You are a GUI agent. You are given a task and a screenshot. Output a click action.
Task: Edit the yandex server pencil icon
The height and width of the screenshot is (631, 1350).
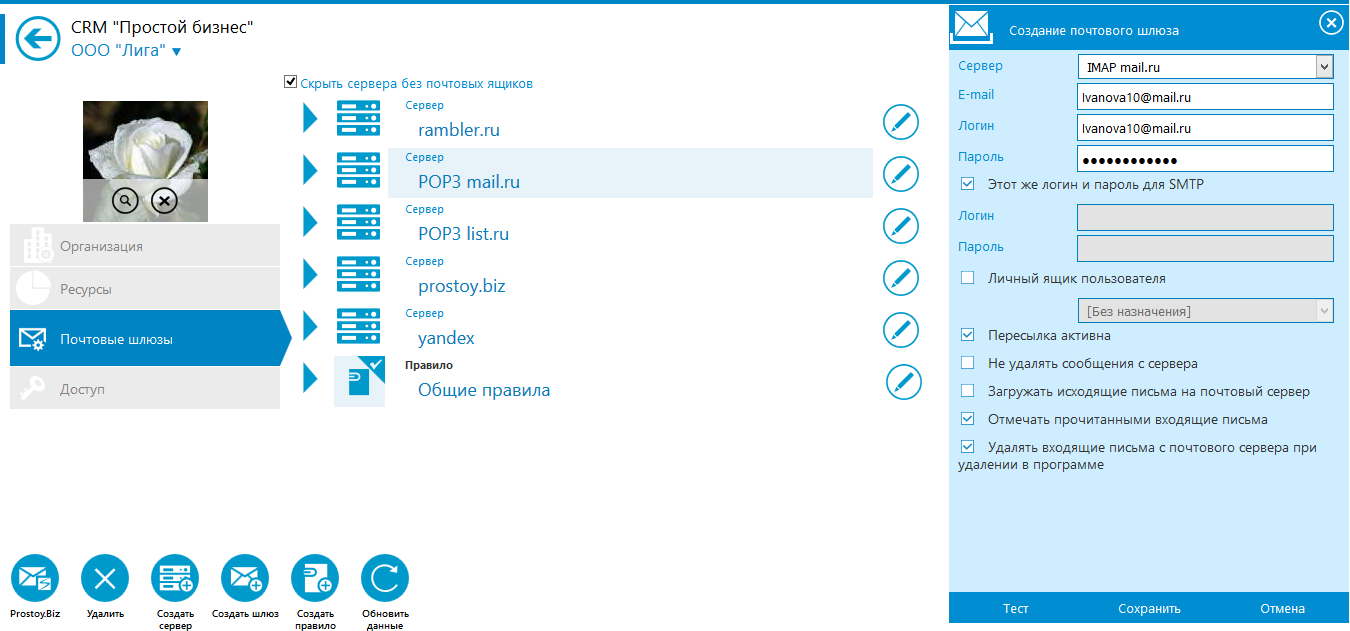(x=901, y=330)
